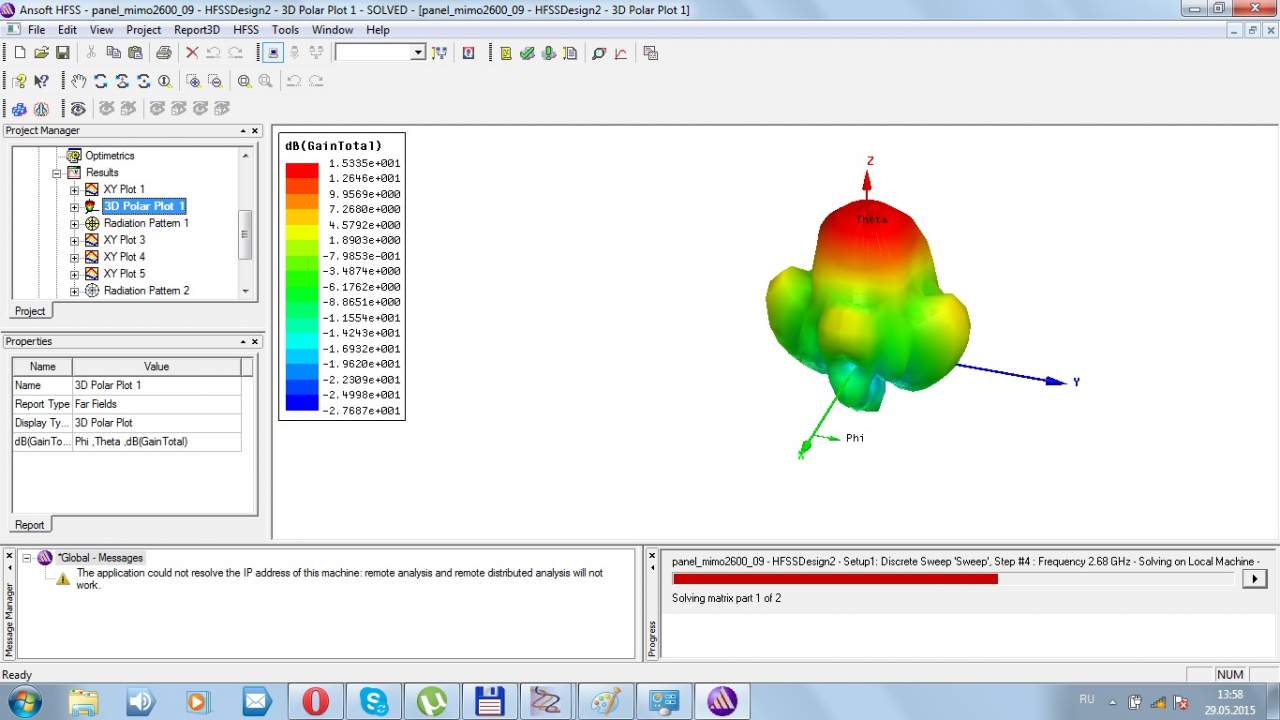Screen dimensions: 1280x720
Task: Click Opera browser in the taskbar
Action: pos(315,701)
